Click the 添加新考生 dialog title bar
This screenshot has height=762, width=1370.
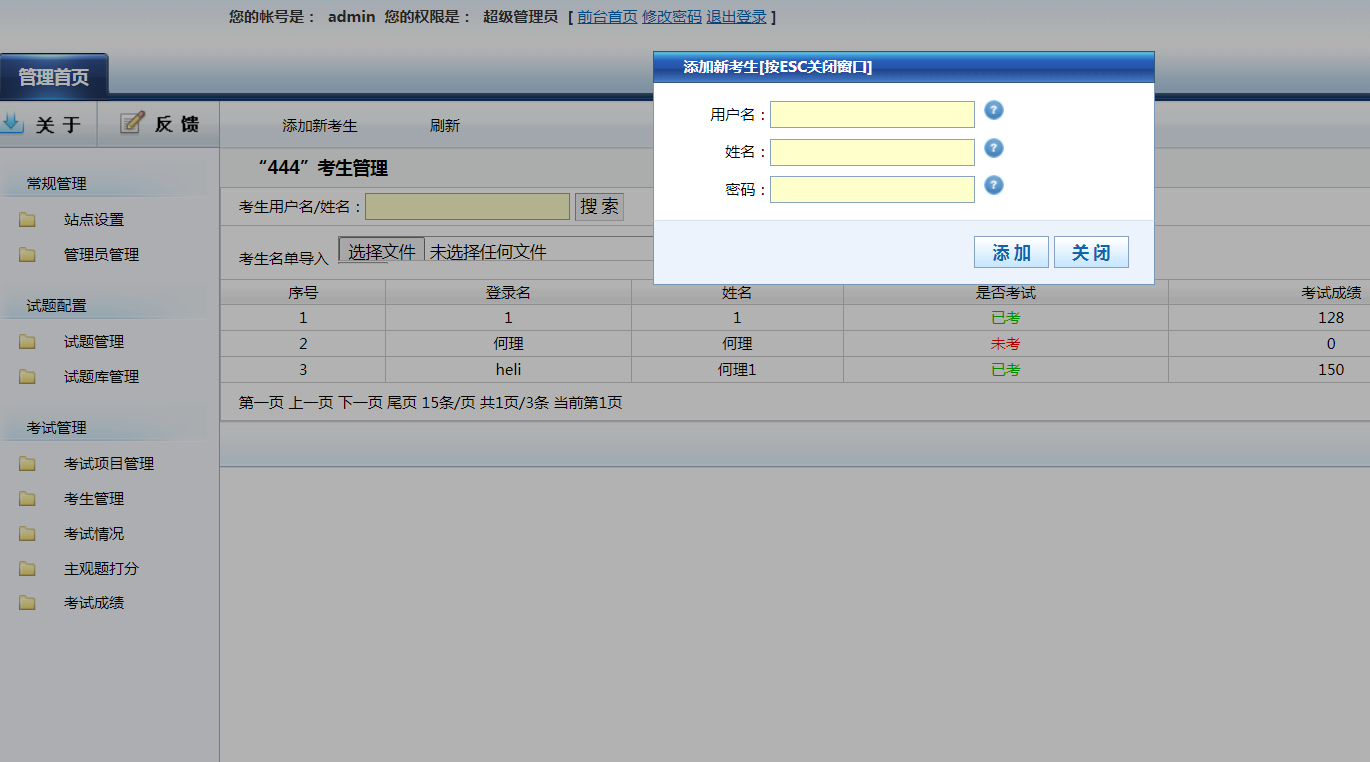pos(904,67)
